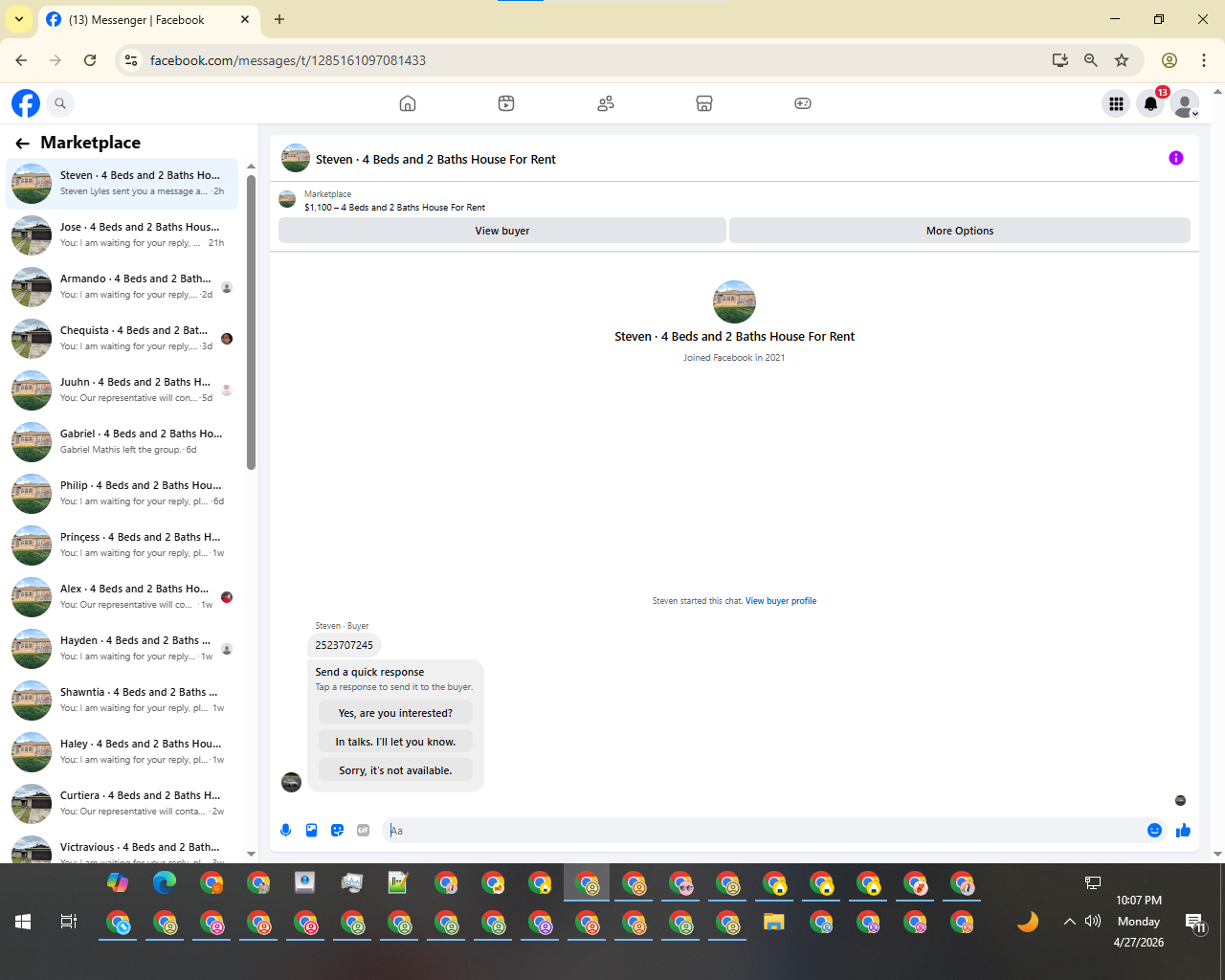Open the conversation information icon
The image size is (1225, 980).
(1176, 158)
